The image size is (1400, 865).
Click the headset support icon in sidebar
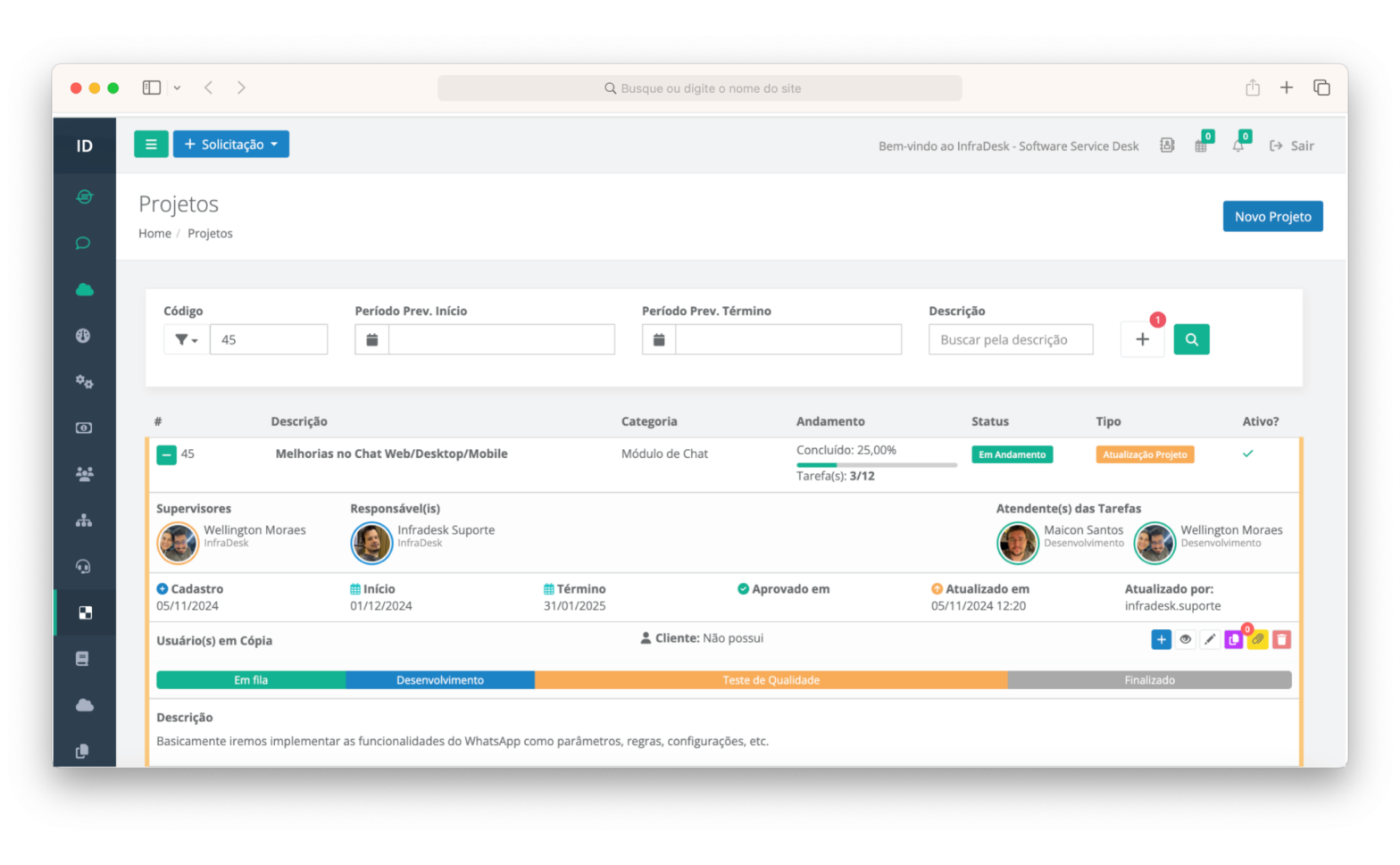pos(83,566)
